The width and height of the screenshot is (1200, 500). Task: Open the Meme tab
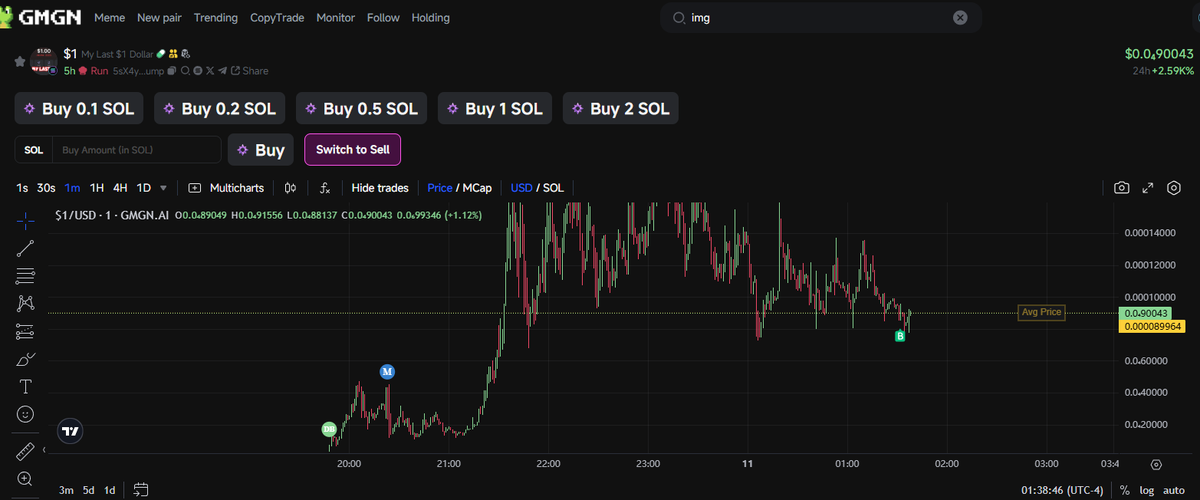110,18
